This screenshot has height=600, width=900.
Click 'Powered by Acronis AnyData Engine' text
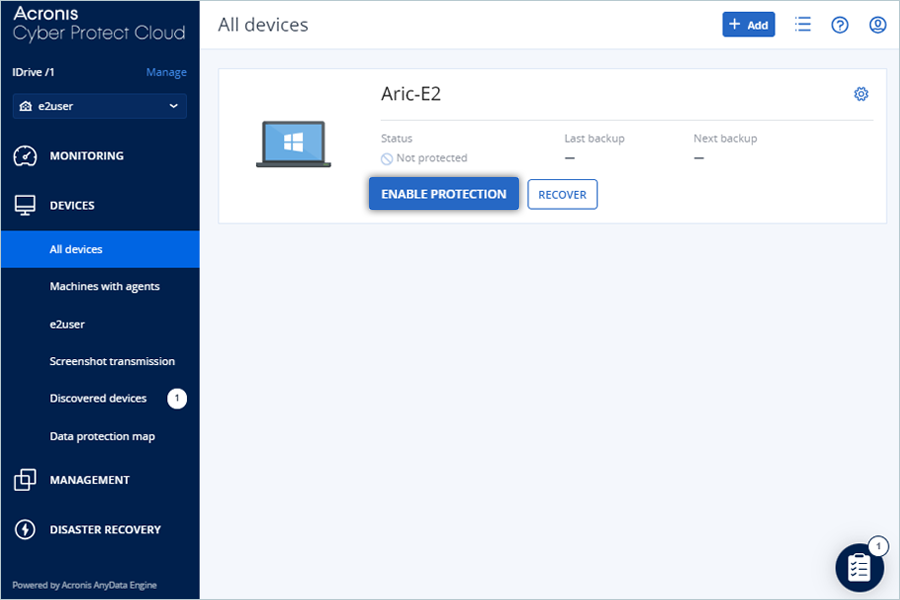coord(84,585)
